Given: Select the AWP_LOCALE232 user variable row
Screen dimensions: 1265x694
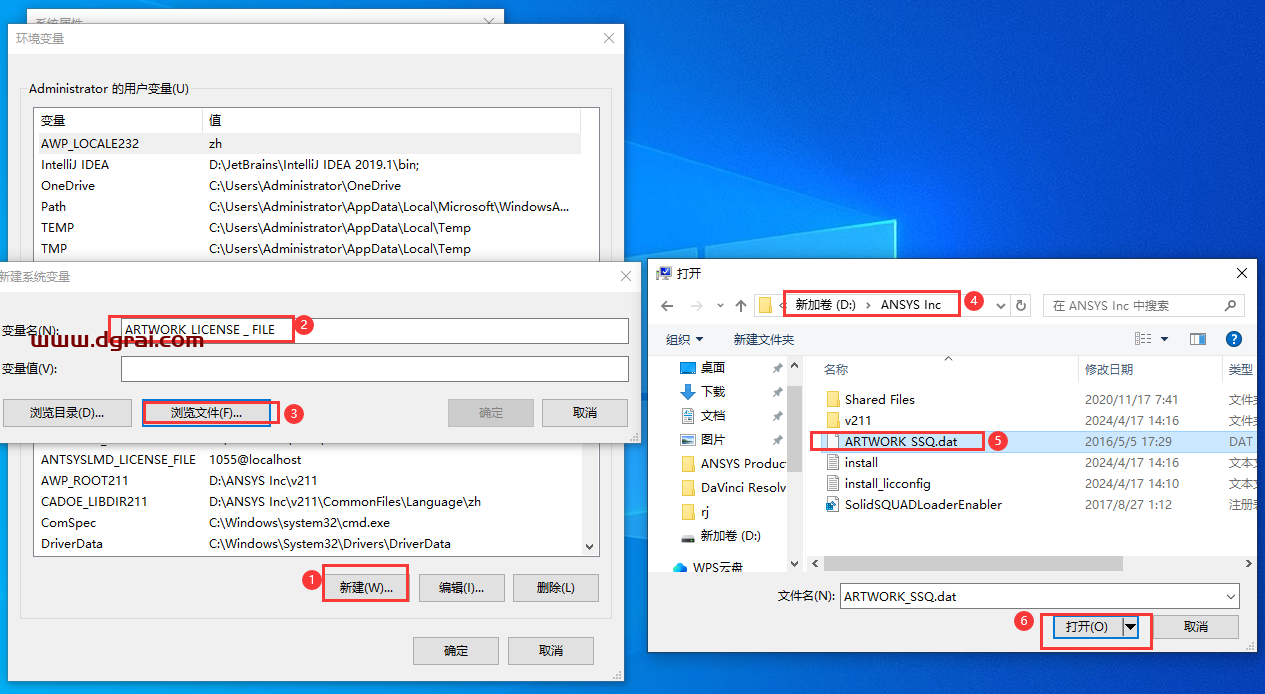Looking at the screenshot, I should tap(309, 143).
